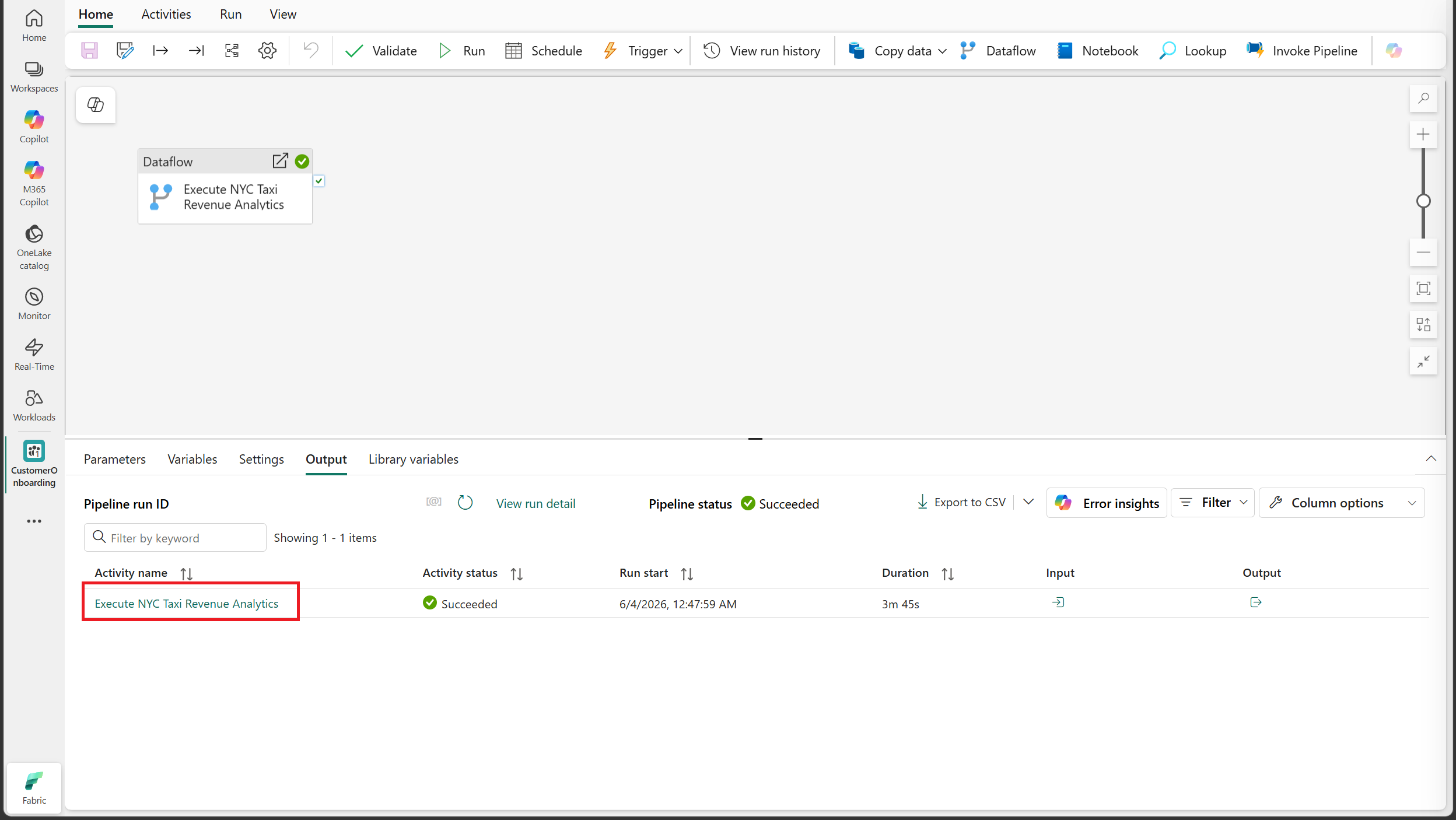Click the Schedule button
This screenshot has height=820, width=1456.
tap(544, 51)
